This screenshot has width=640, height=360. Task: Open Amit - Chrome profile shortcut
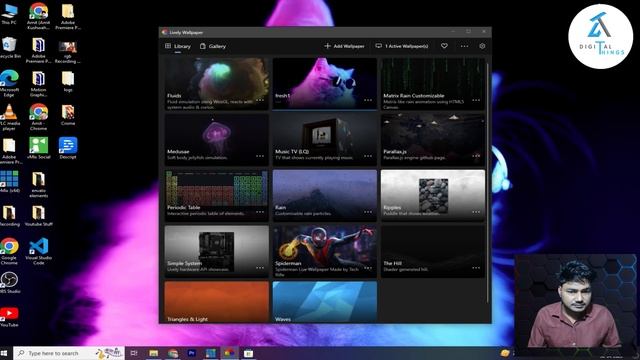pos(38,118)
